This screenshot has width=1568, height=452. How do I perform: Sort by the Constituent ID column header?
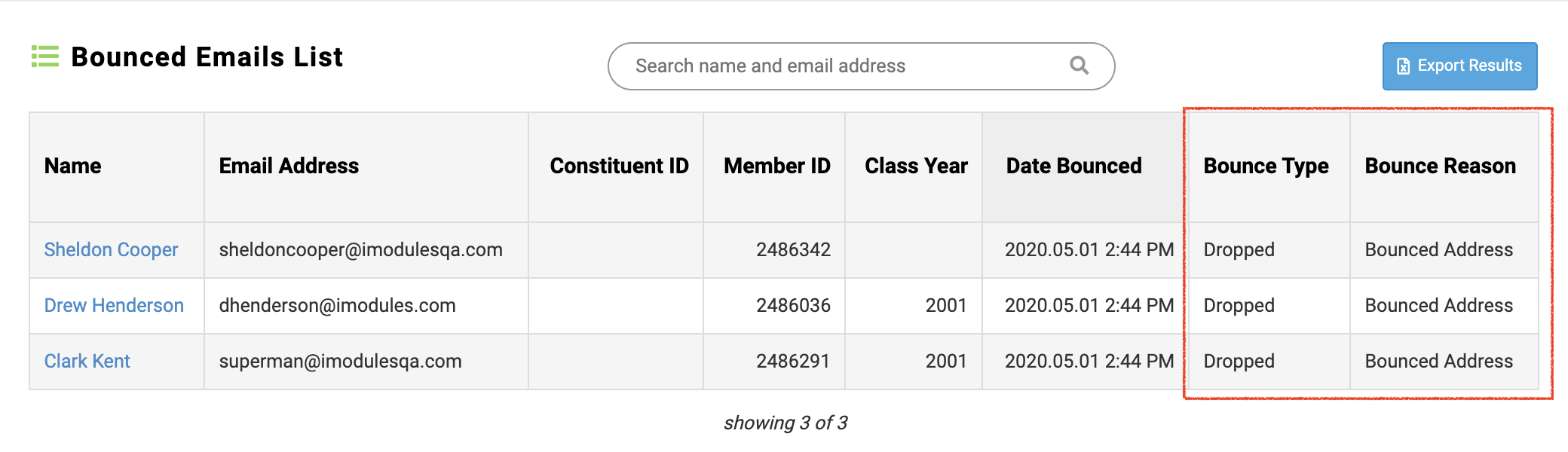tap(619, 166)
